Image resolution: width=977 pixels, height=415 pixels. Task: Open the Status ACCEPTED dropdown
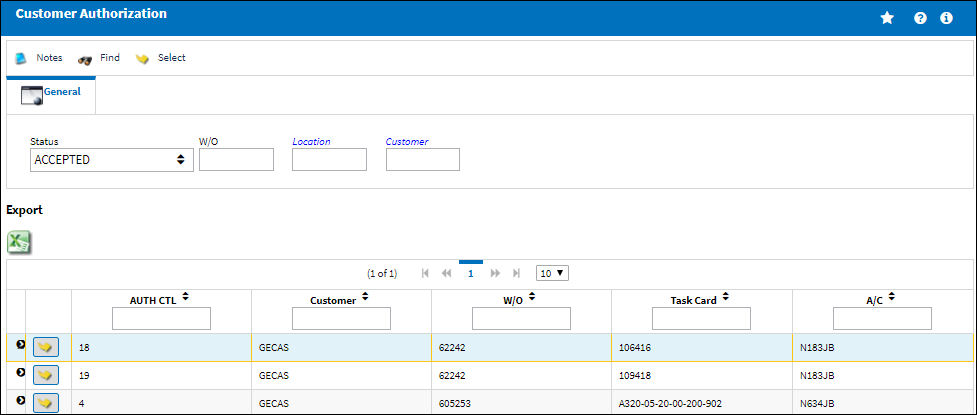pos(112,160)
